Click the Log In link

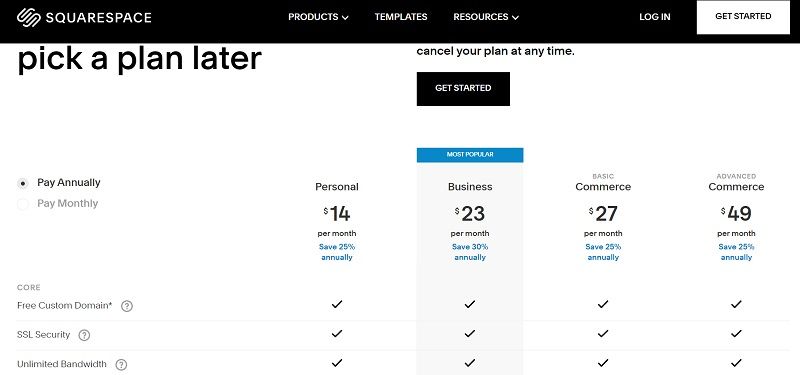(x=655, y=17)
